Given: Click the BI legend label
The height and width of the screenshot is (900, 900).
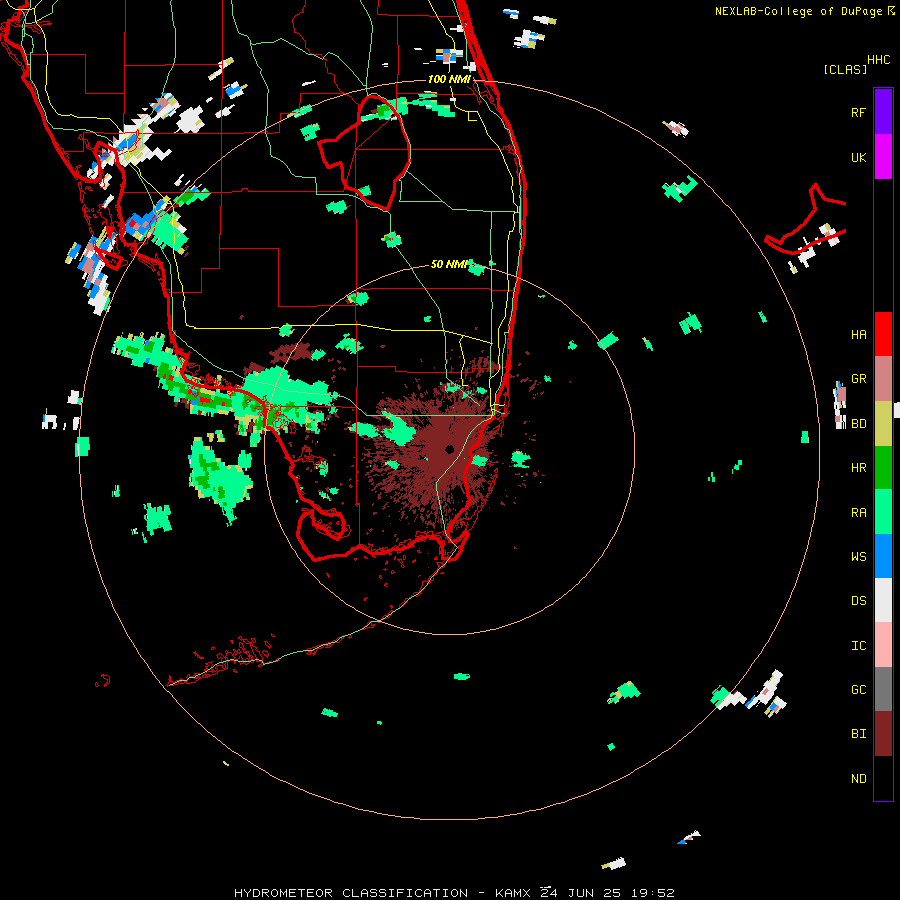Looking at the screenshot, I should [x=858, y=734].
